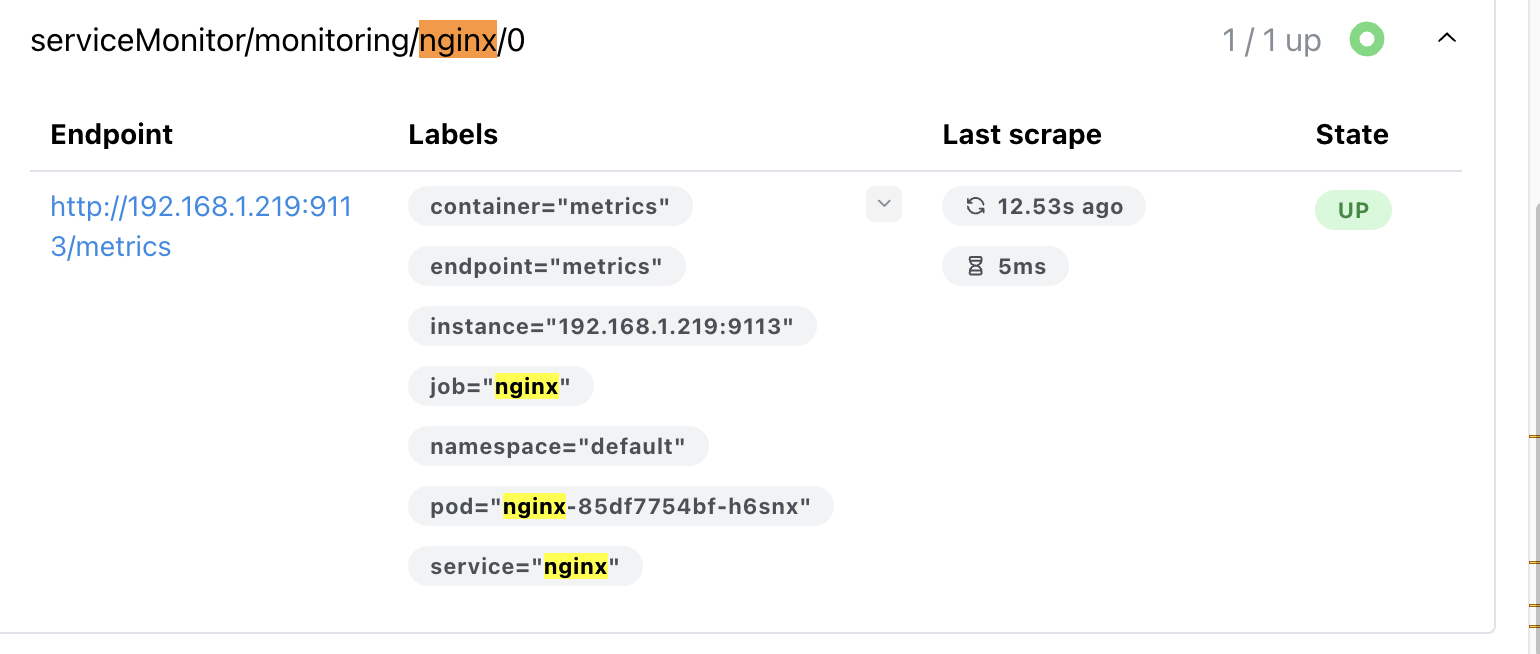Click the pod nginx-85df7754bf-h6snx label badge
1540x654 pixels.
[621, 506]
